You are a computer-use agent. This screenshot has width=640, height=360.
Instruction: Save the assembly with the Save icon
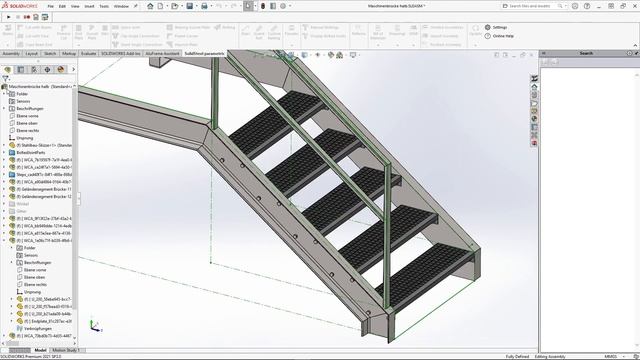point(190,6)
